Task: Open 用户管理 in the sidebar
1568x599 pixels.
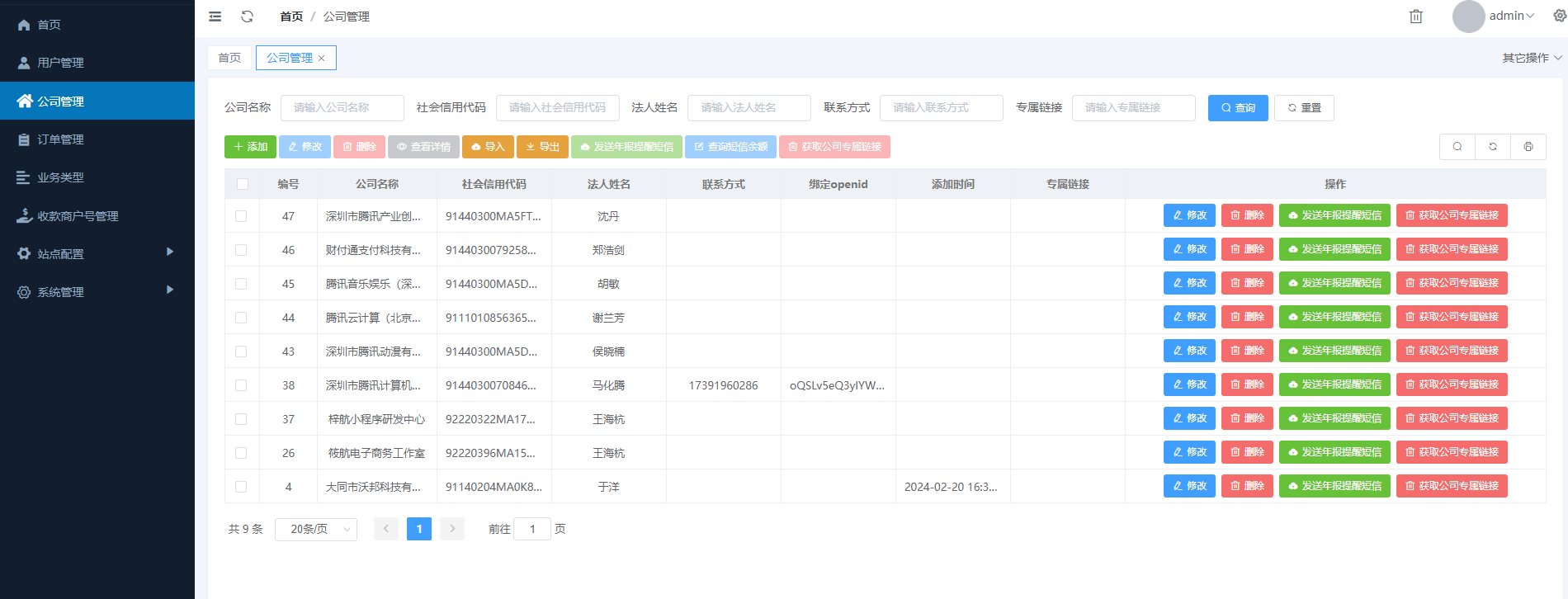Action: (97, 63)
